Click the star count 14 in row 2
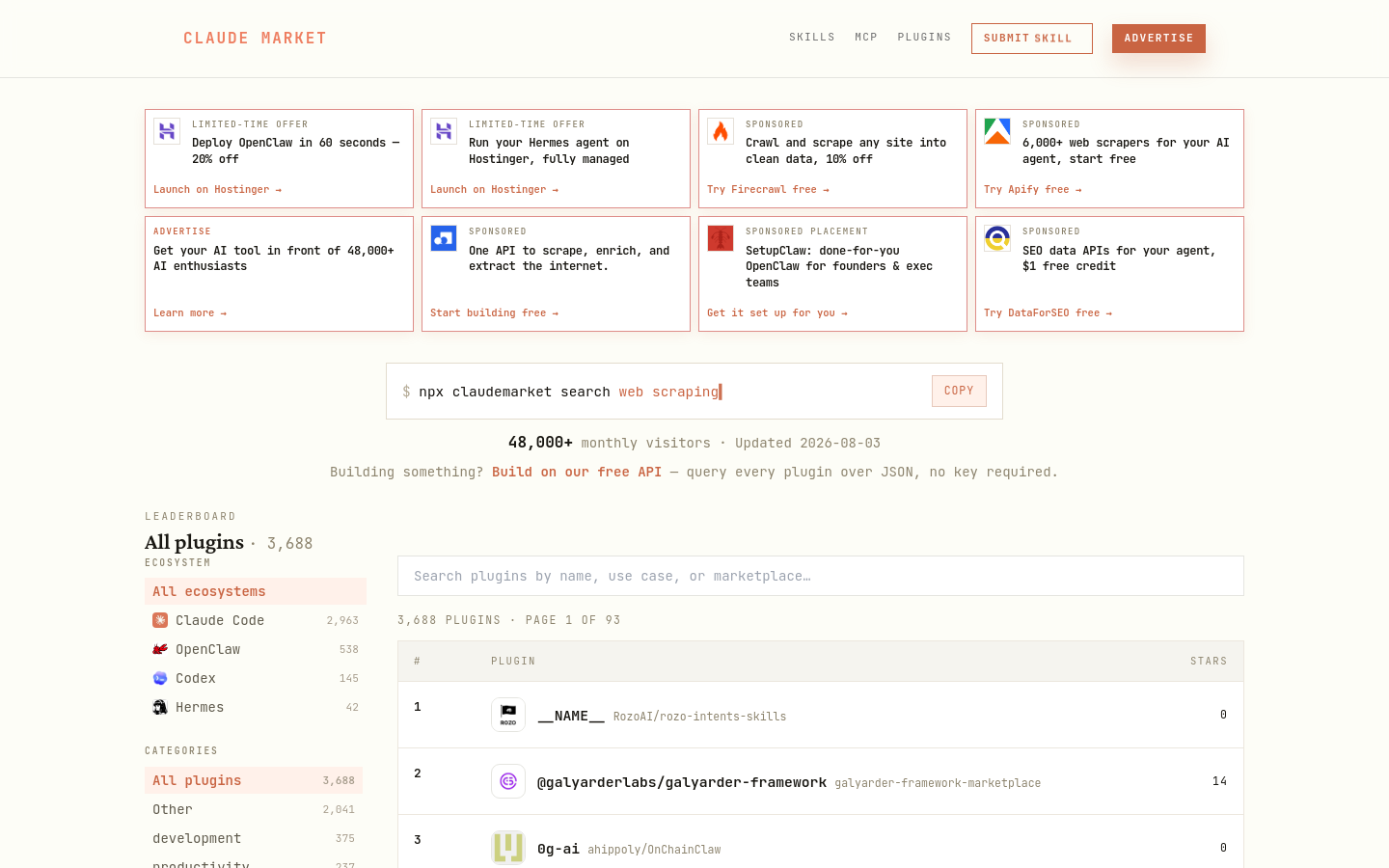 [x=1219, y=781]
